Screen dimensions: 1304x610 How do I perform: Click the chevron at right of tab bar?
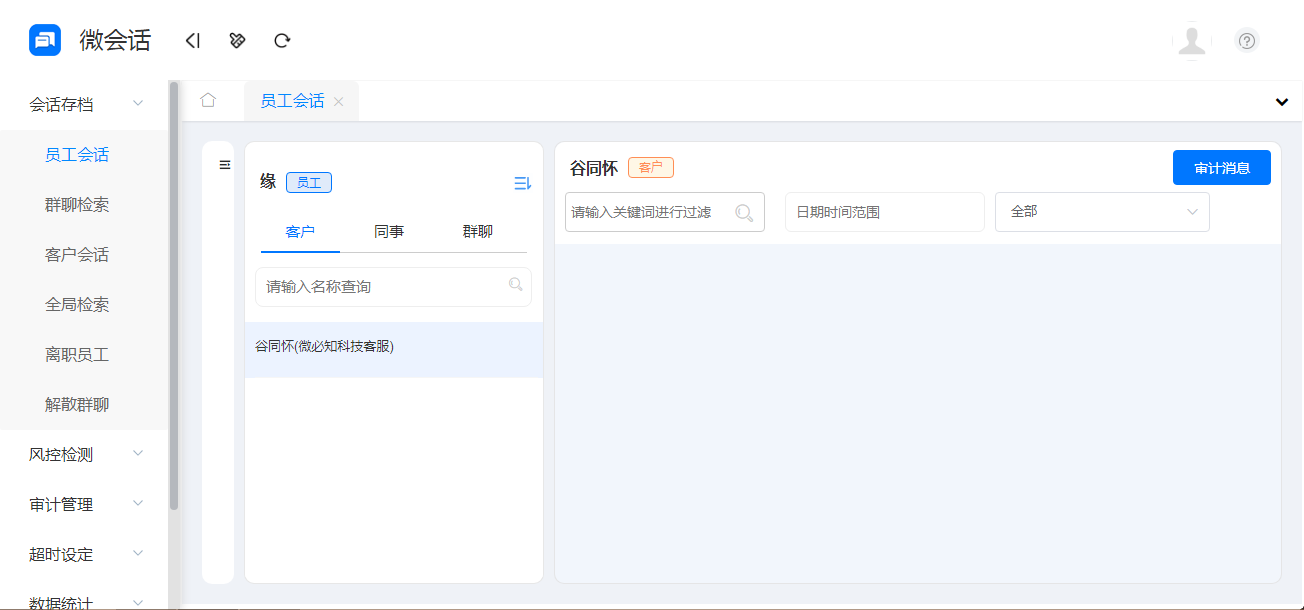point(1281,101)
